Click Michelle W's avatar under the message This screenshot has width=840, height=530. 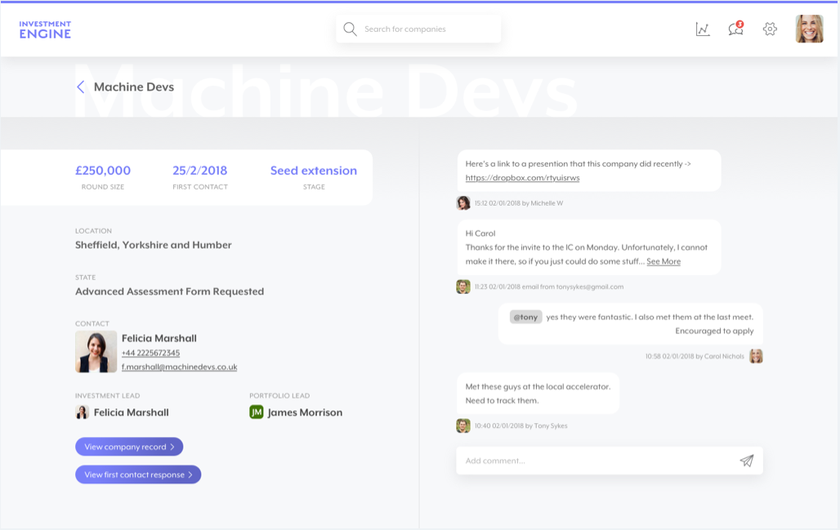pyautogui.click(x=463, y=203)
